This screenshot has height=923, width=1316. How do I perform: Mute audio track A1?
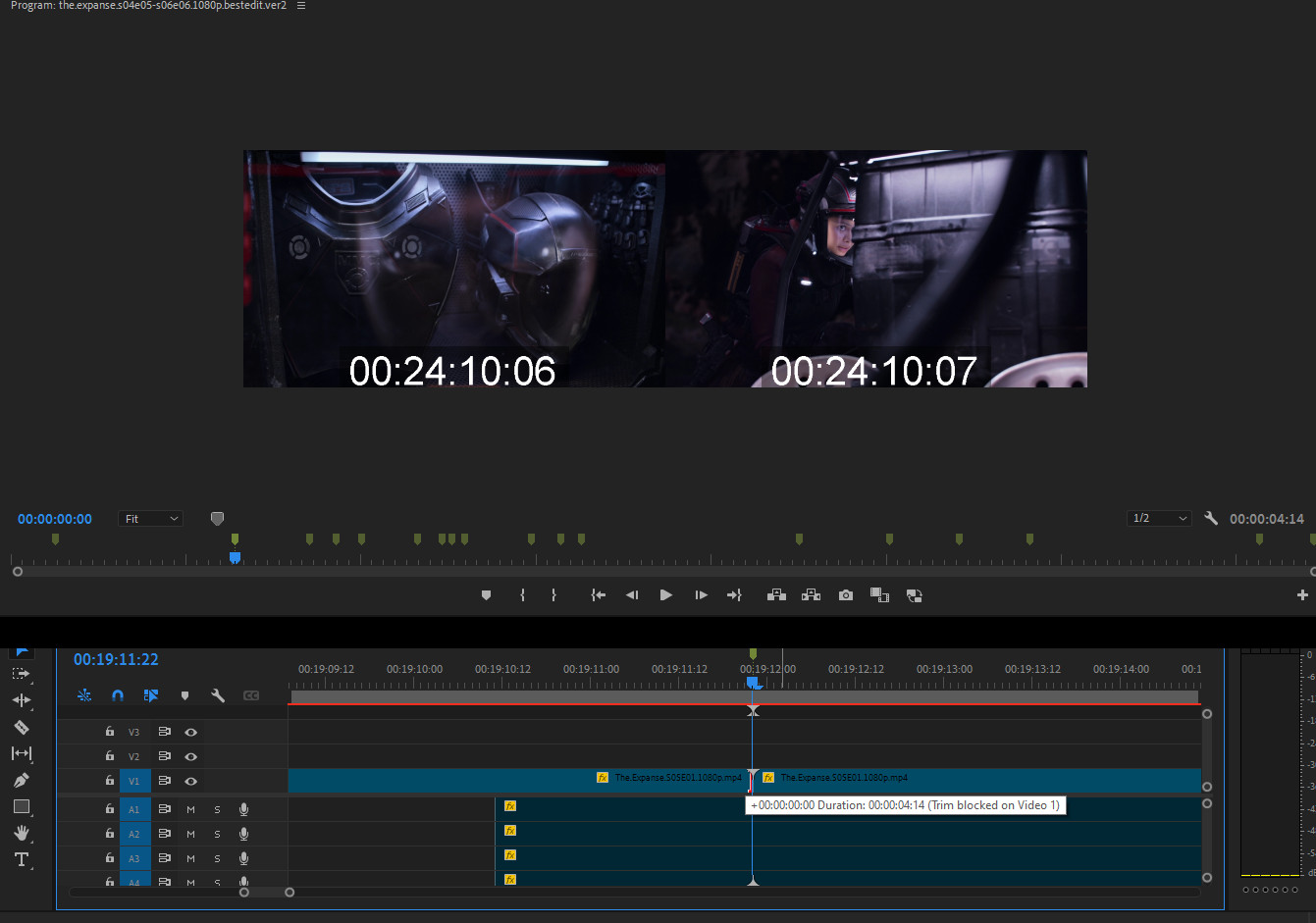tap(190, 809)
